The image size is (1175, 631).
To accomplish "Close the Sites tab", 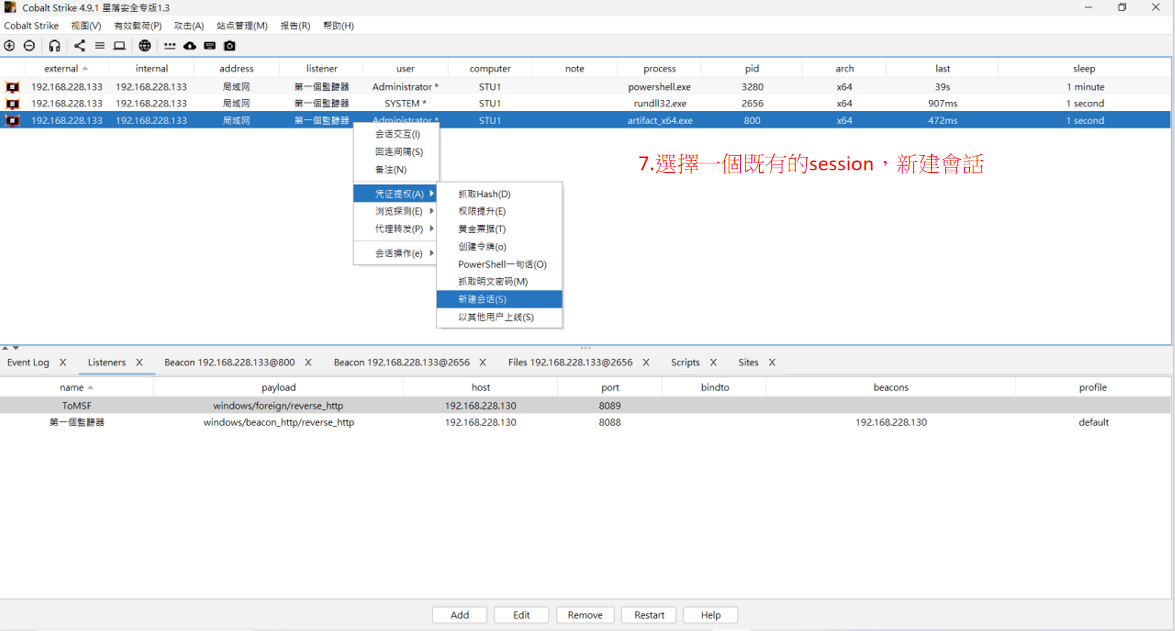I will (772, 363).
